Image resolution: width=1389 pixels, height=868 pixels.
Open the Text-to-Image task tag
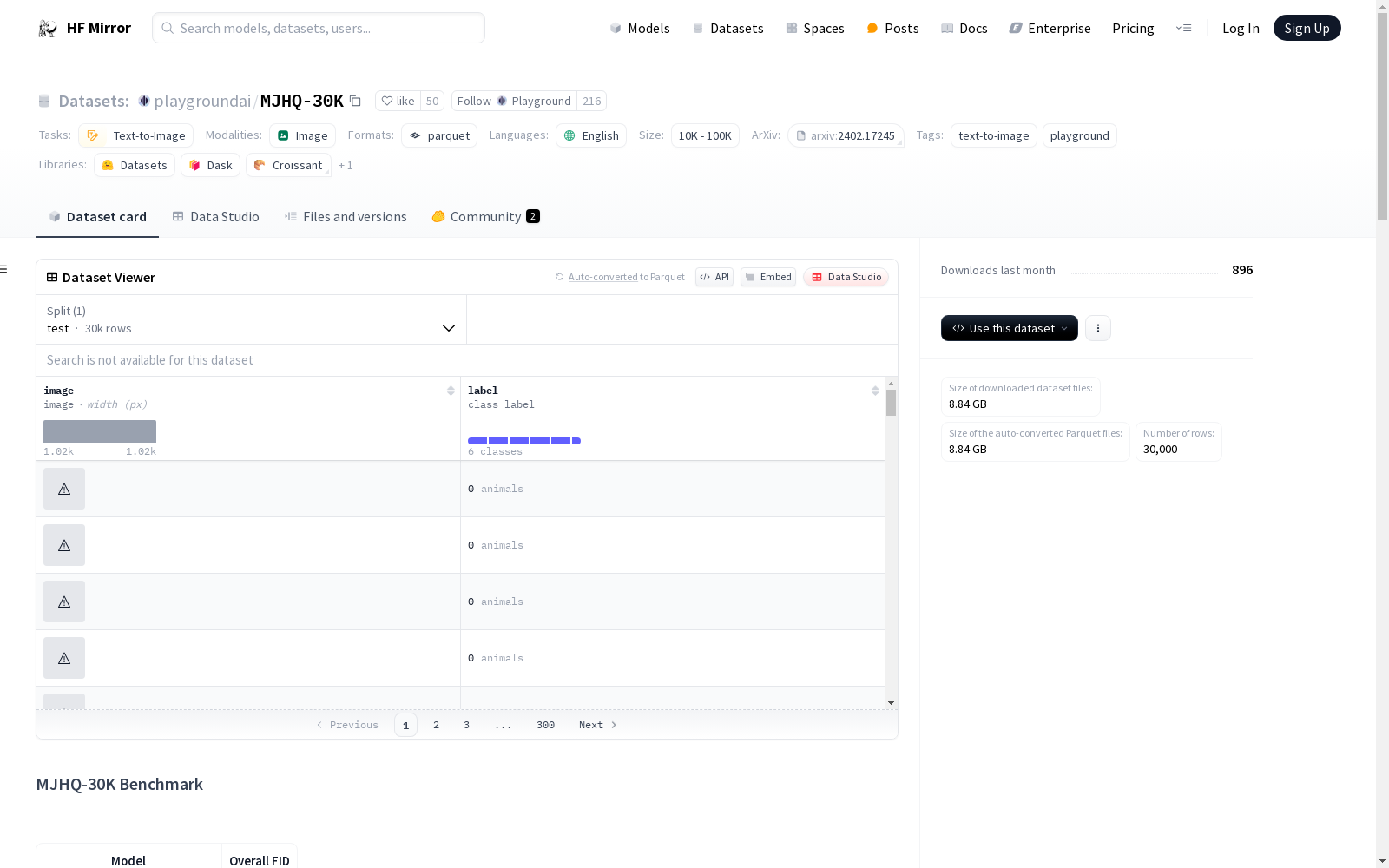click(x=135, y=135)
